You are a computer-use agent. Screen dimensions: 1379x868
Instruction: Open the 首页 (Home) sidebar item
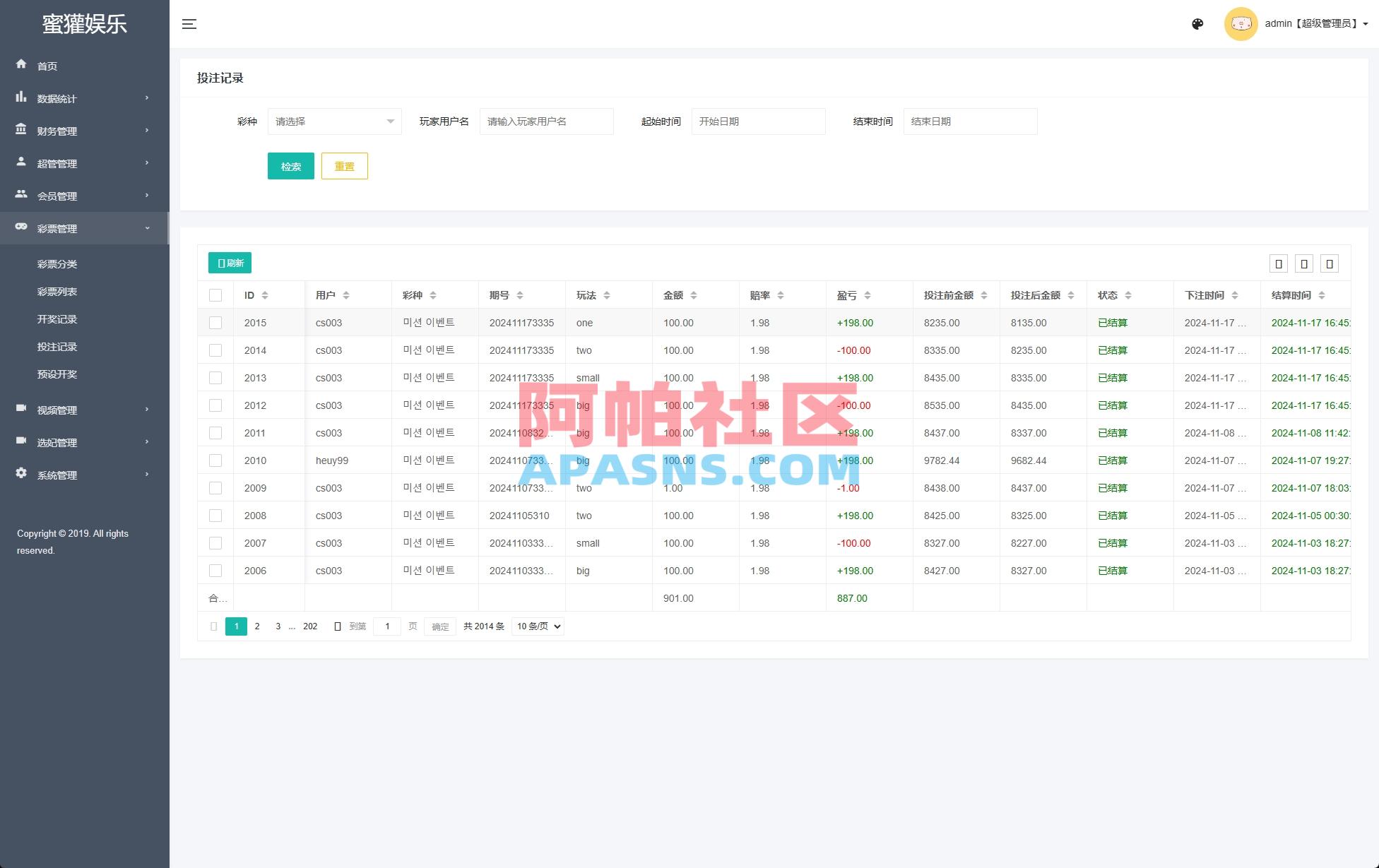tap(47, 65)
